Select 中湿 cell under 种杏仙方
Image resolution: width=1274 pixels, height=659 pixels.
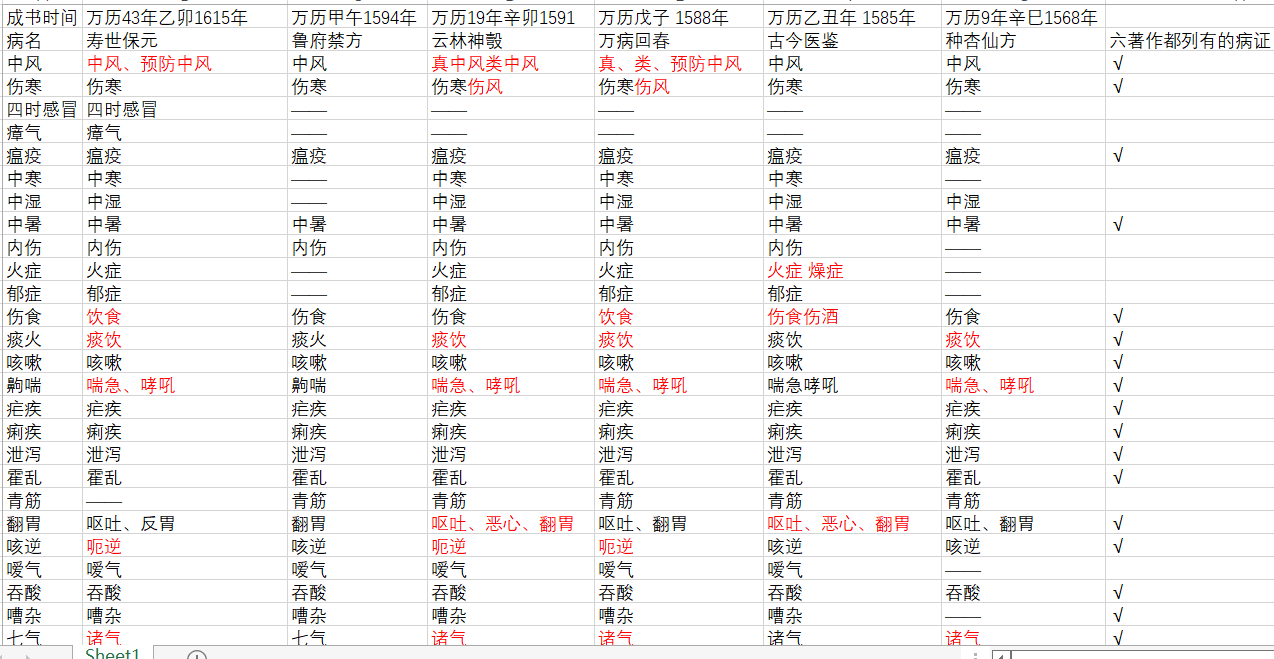click(1024, 201)
